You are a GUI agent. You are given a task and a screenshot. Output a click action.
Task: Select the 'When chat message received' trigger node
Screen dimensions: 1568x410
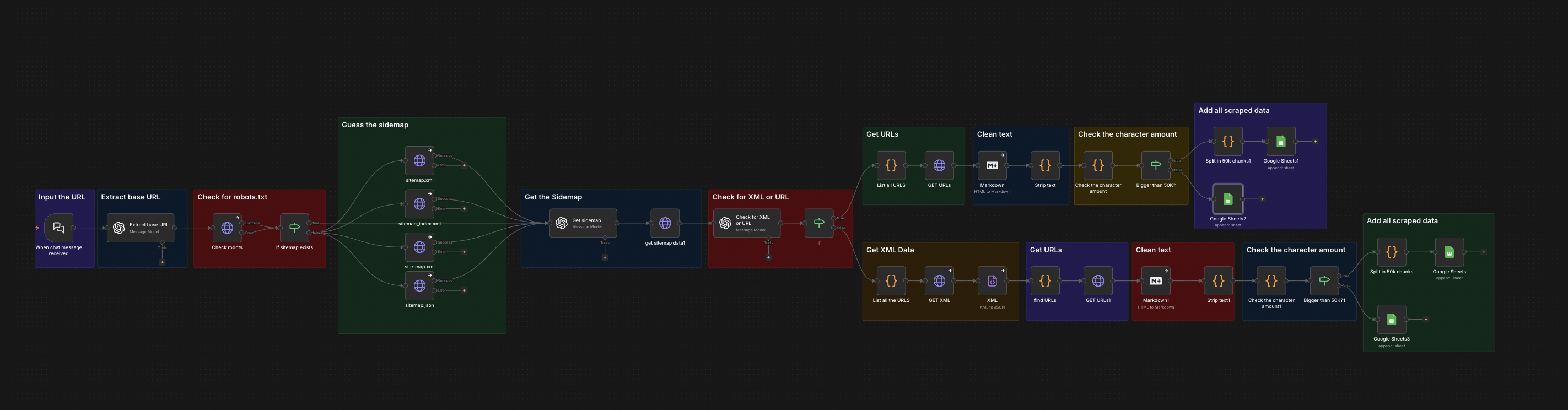[58, 228]
